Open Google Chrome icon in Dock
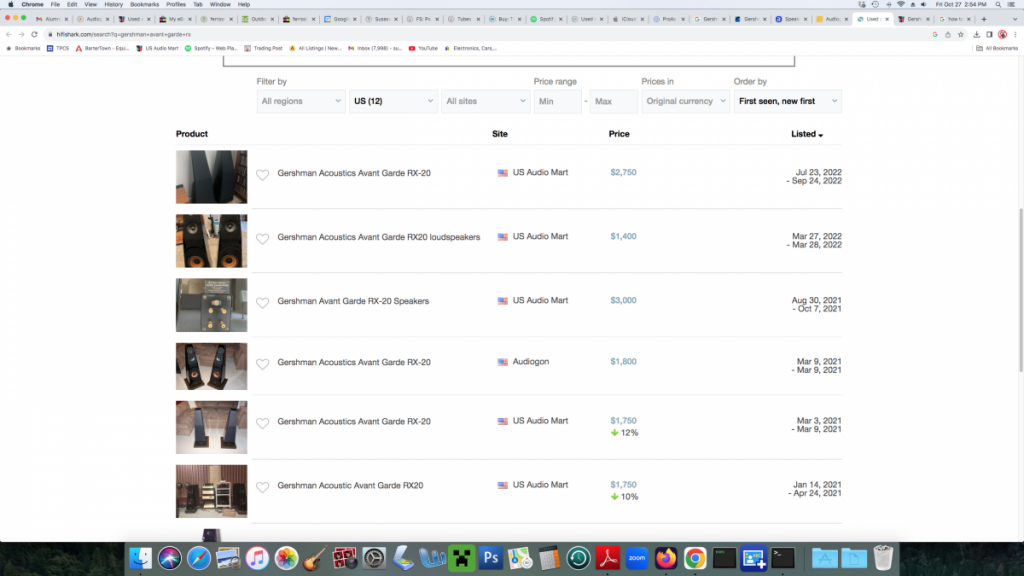The width and height of the screenshot is (1024, 576). click(x=696, y=558)
